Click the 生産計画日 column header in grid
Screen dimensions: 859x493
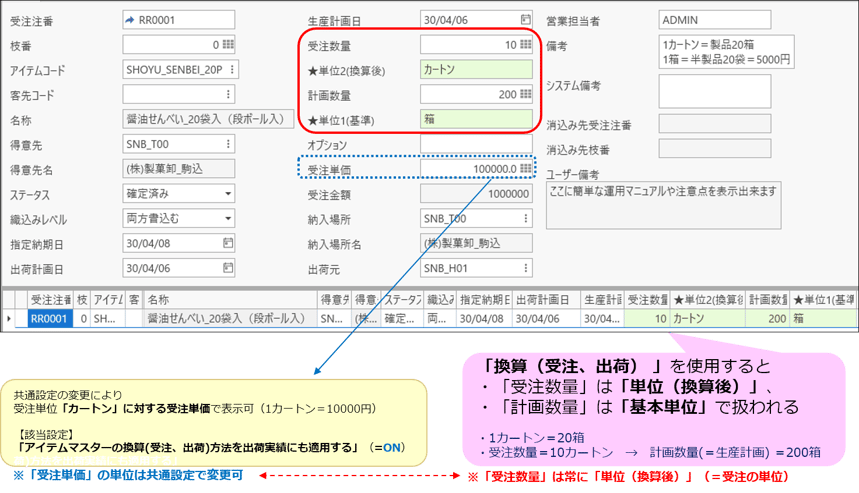(602, 300)
